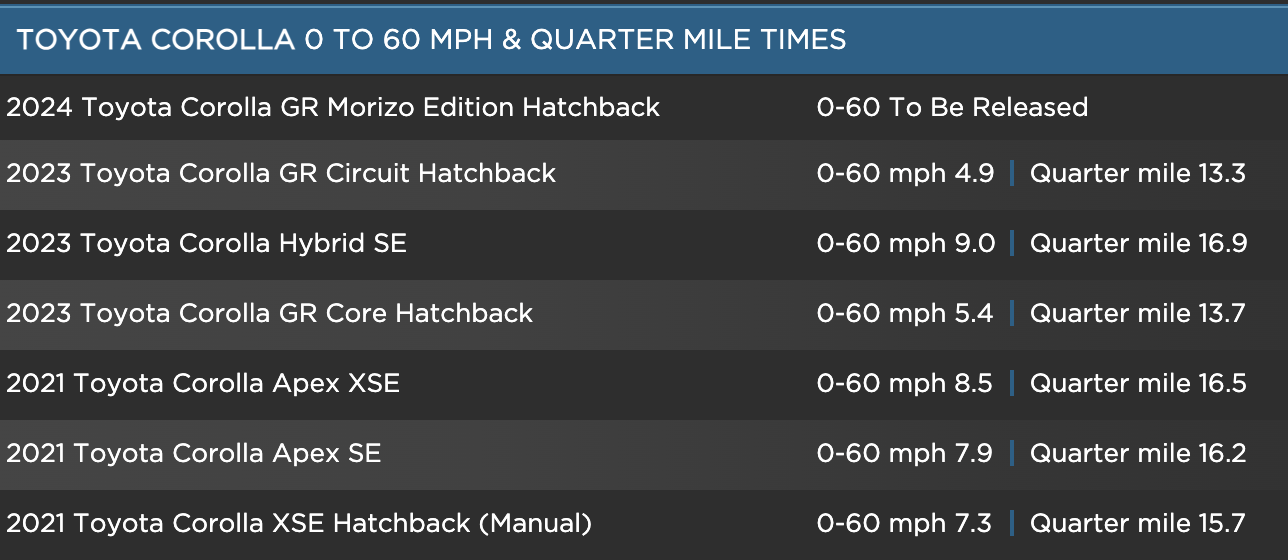Viewport: 1288px width, 560px height.
Task: Select the Quarter mile 16.9 time
Action: 1138,243
